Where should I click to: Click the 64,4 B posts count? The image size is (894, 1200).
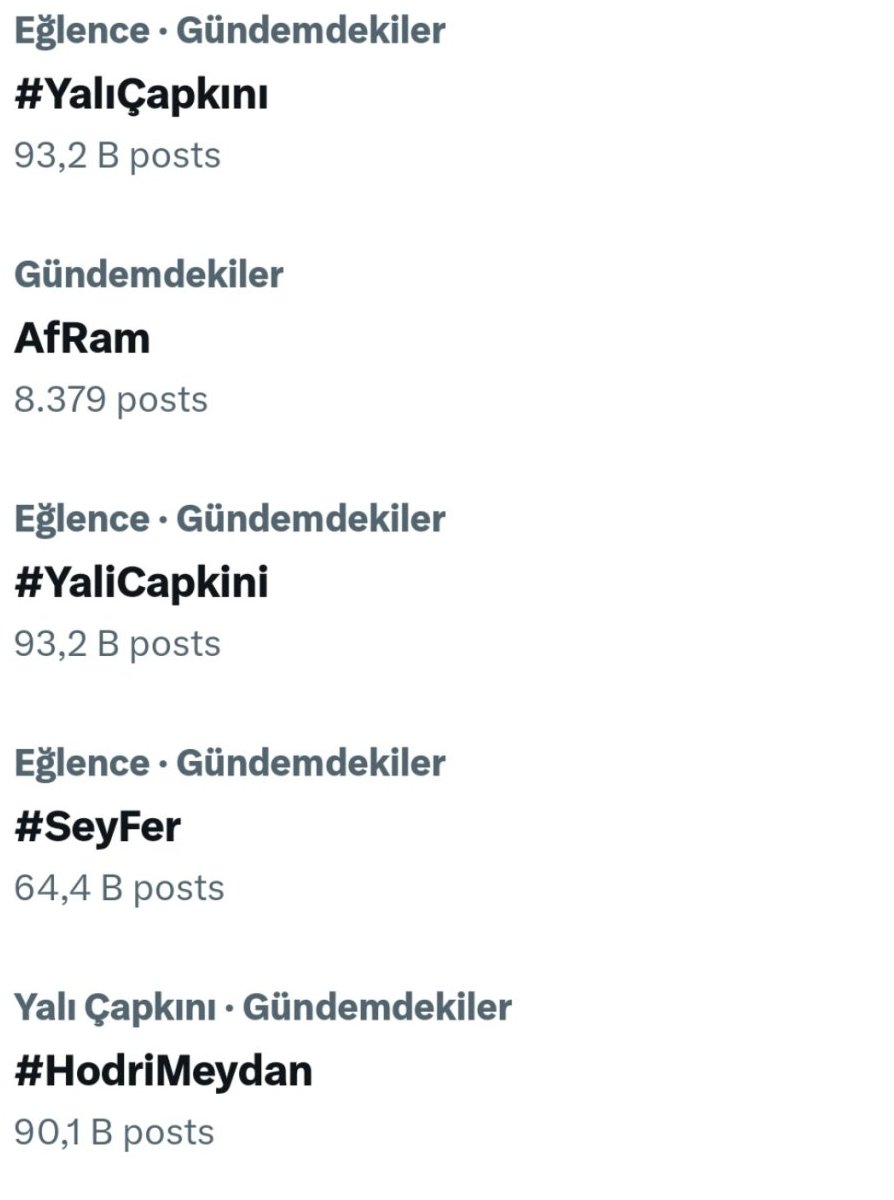click(x=119, y=887)
